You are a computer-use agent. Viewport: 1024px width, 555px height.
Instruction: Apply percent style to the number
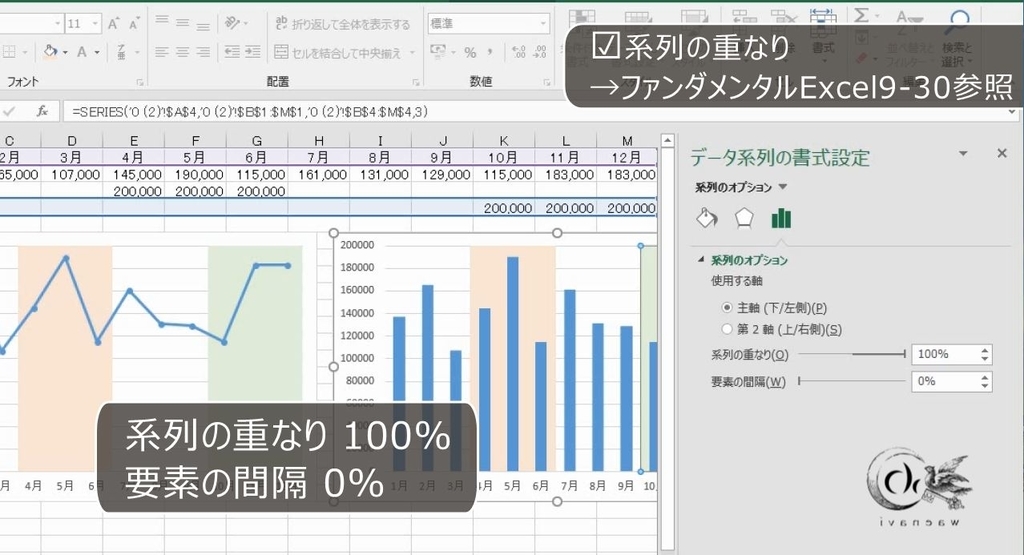tap(470, 52)
